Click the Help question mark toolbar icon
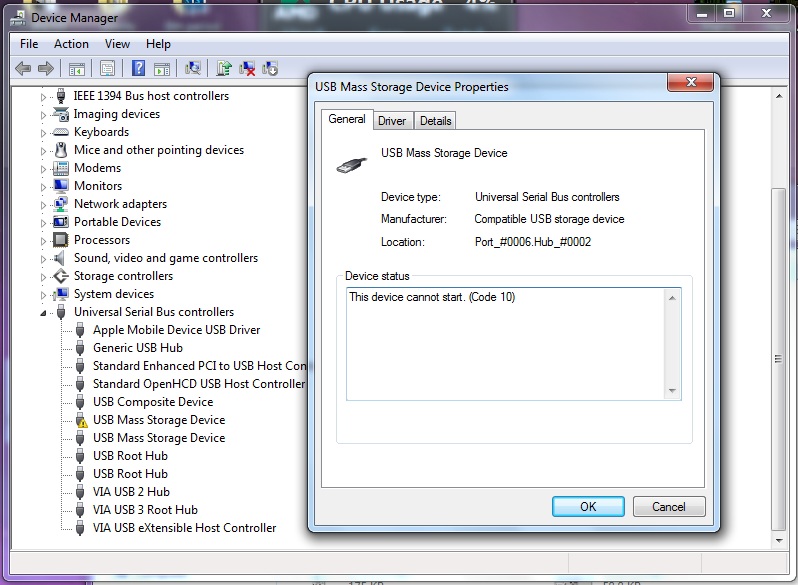 click(136, 68)
